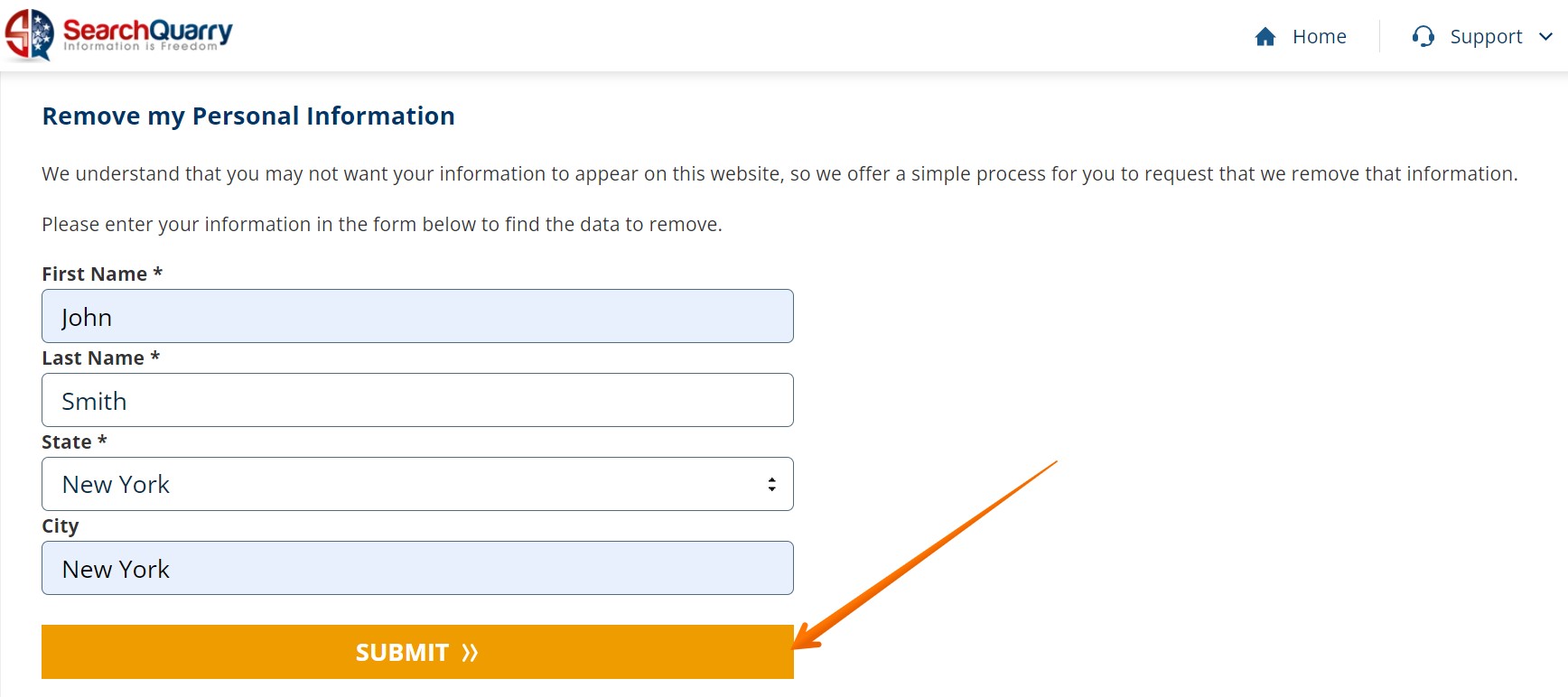
Task: Go to the Home page link
Action: click(1319, 37)
